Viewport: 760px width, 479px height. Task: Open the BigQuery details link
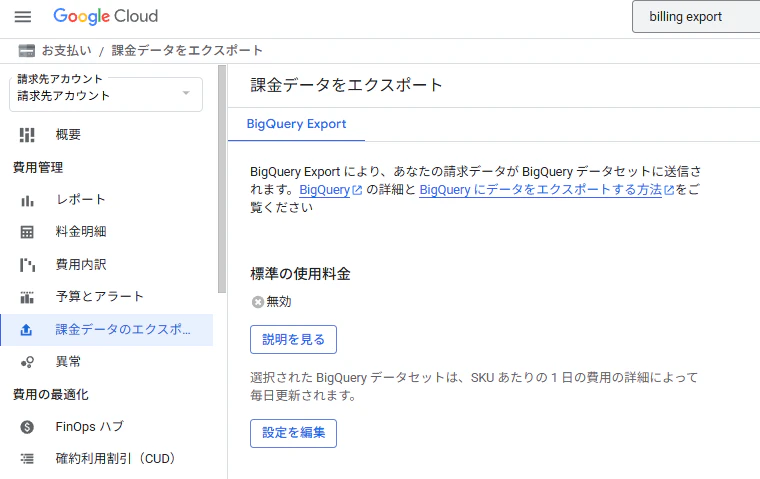point(331,190)
